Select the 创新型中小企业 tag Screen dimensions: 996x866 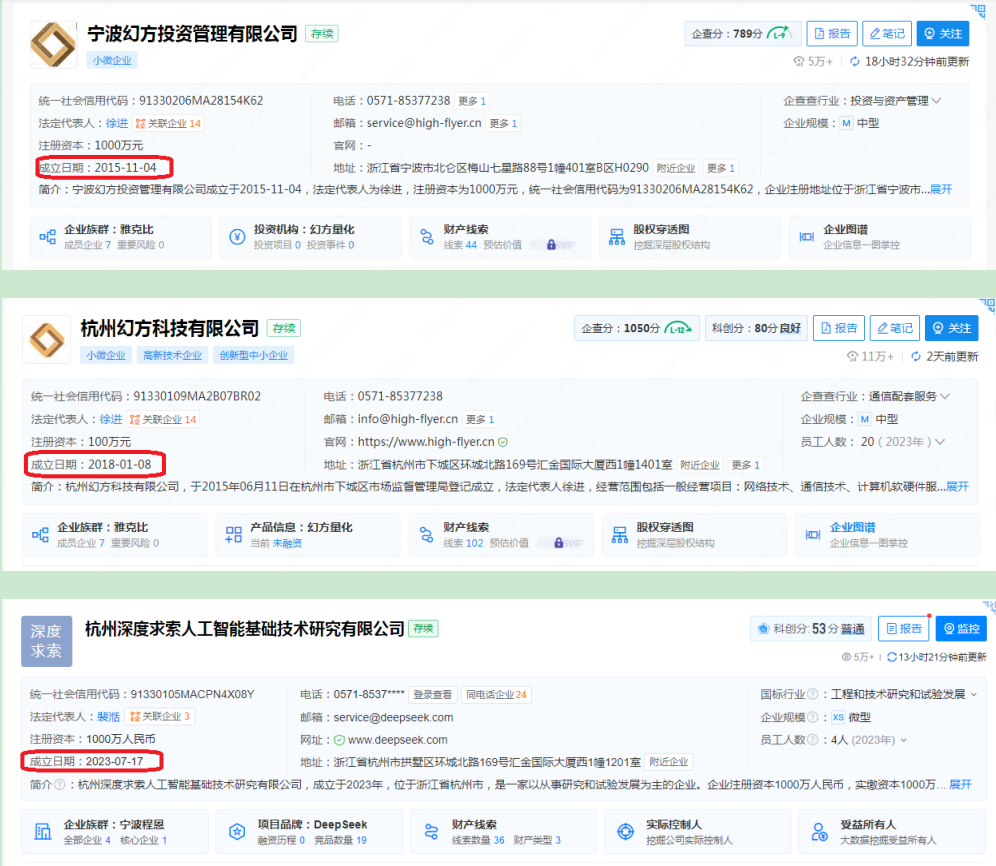(253, 355)
